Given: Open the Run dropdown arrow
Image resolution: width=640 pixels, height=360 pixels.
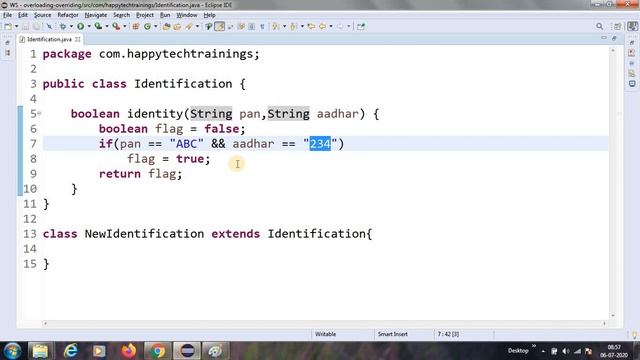Looking at the screenshot, I should click(89, 27).
